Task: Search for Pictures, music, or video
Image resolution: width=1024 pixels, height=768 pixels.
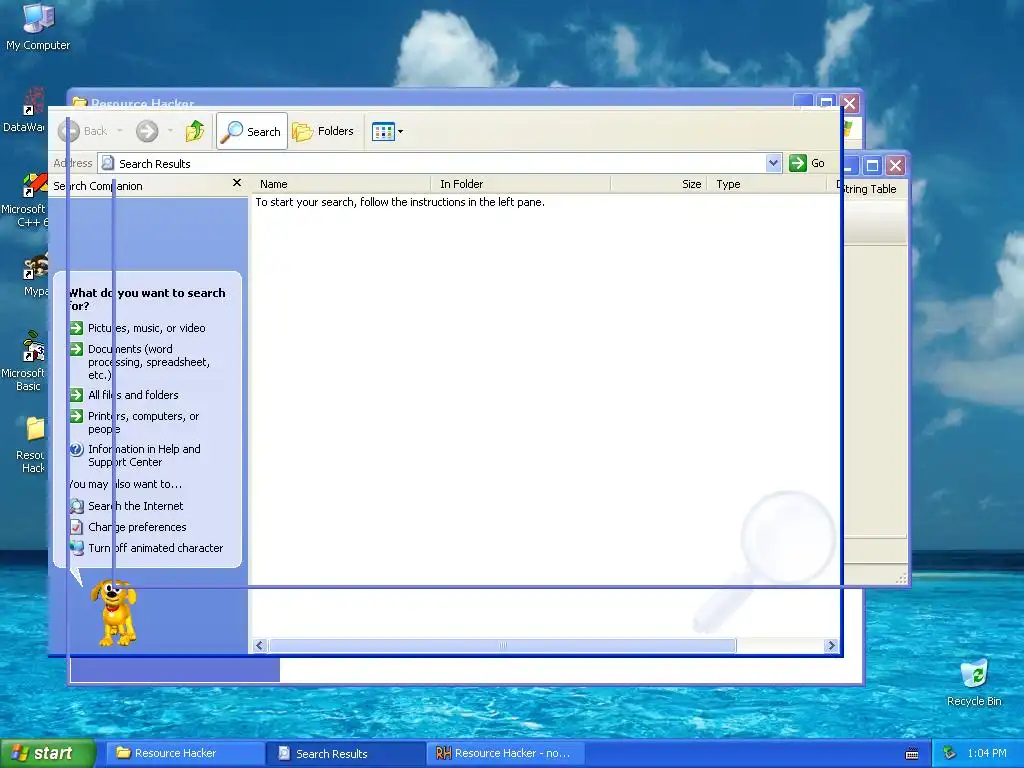Action: coord(147,328)
